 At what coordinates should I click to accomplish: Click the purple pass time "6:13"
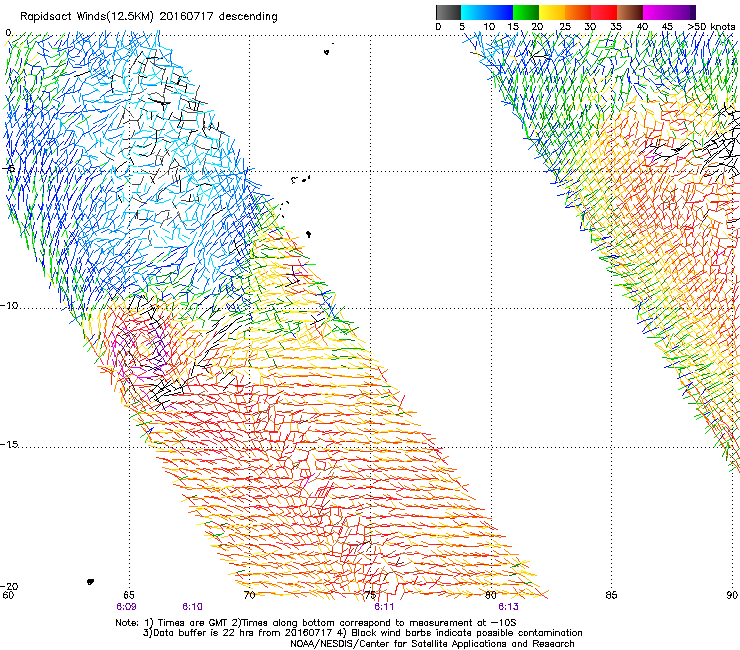tap(508, 607)
